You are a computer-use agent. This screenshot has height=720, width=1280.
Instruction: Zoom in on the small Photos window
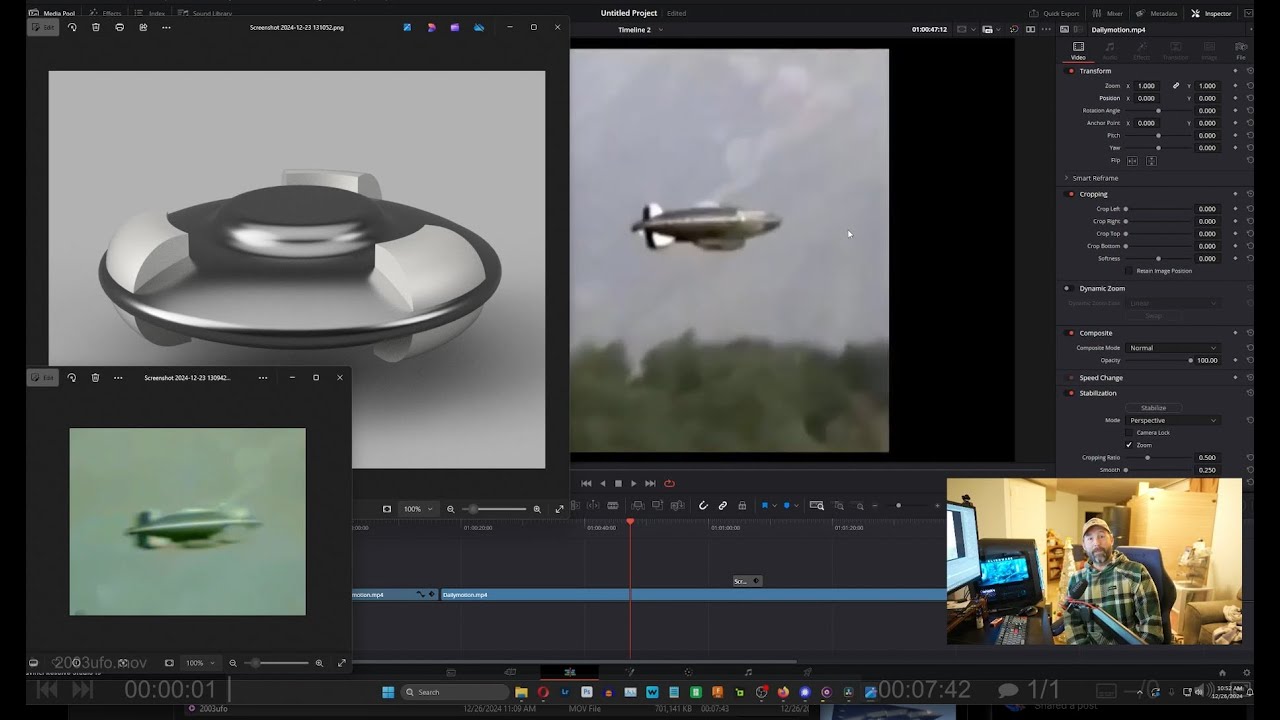point(319,663)
